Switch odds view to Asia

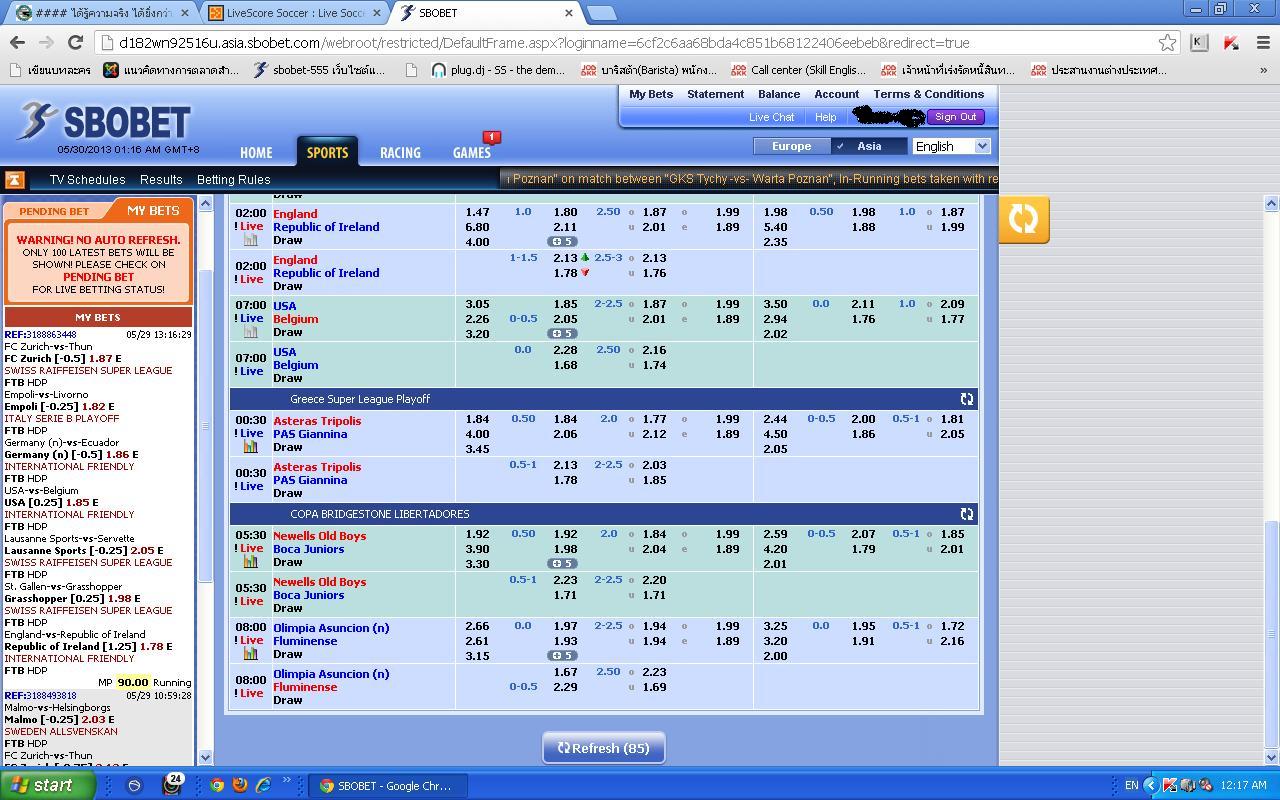(x=869, y=146)
